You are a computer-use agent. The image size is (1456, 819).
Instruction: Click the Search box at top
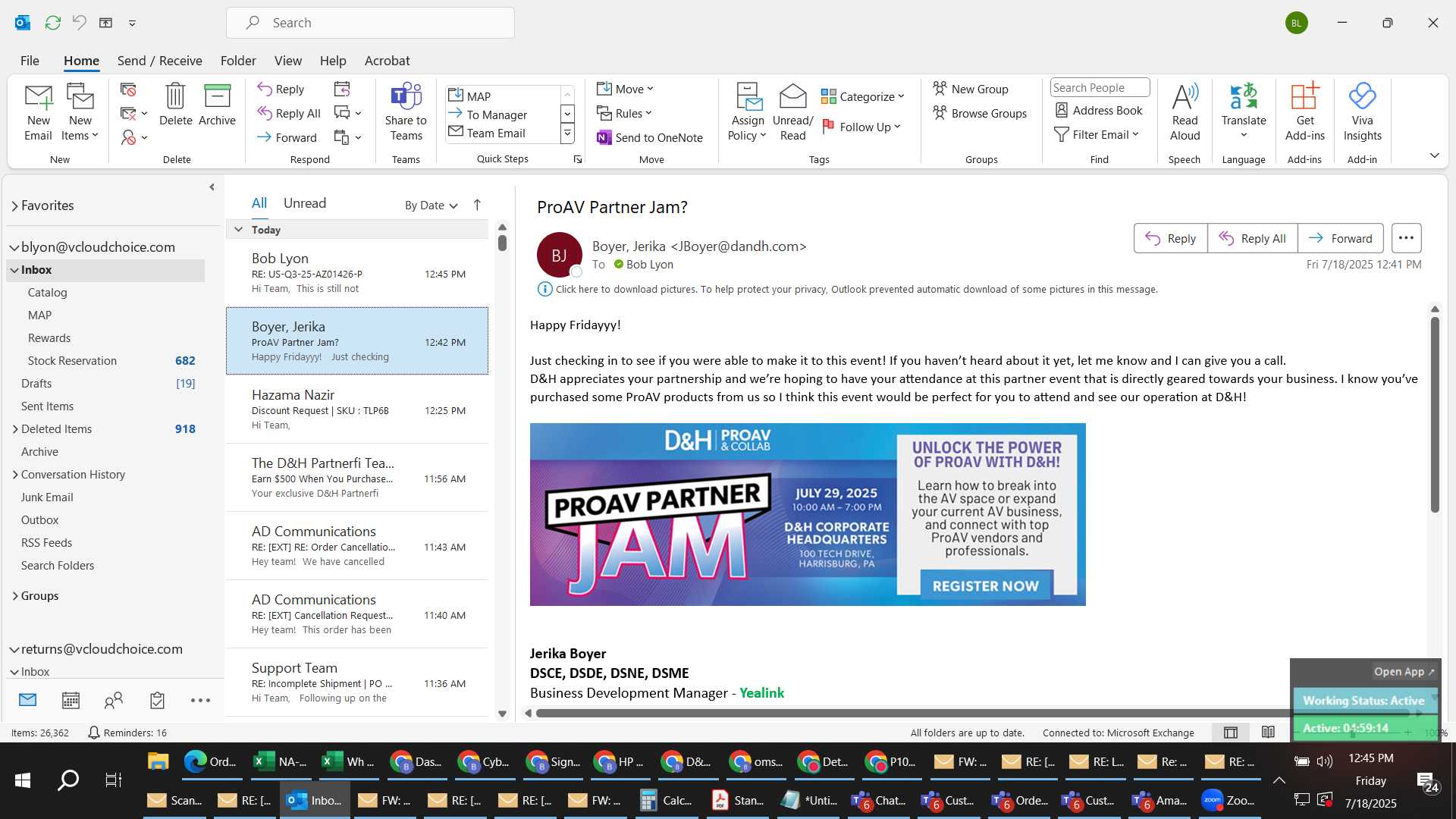370,23
